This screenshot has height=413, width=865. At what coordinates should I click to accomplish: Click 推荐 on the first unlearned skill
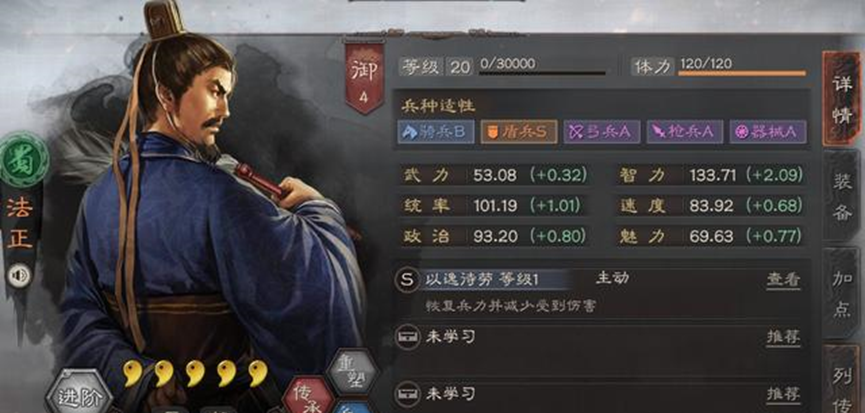click(783, 336)
